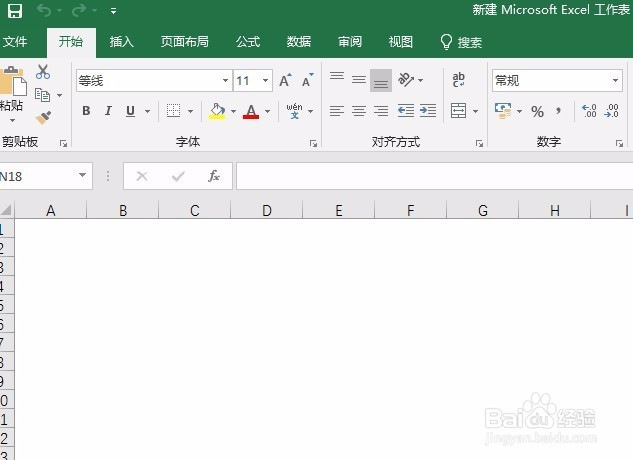Open the number format 常规 combo box
633x460 pixels.
tap(557, 80)
